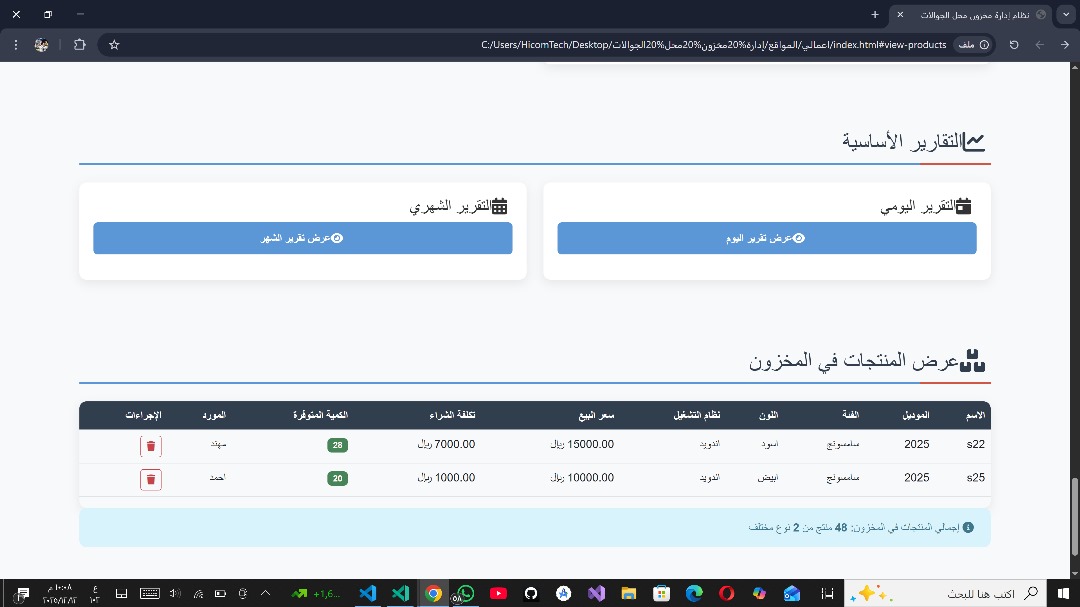Click the الفئة column header
This screenshot has width=1080, height=607.
click(850, 415)
